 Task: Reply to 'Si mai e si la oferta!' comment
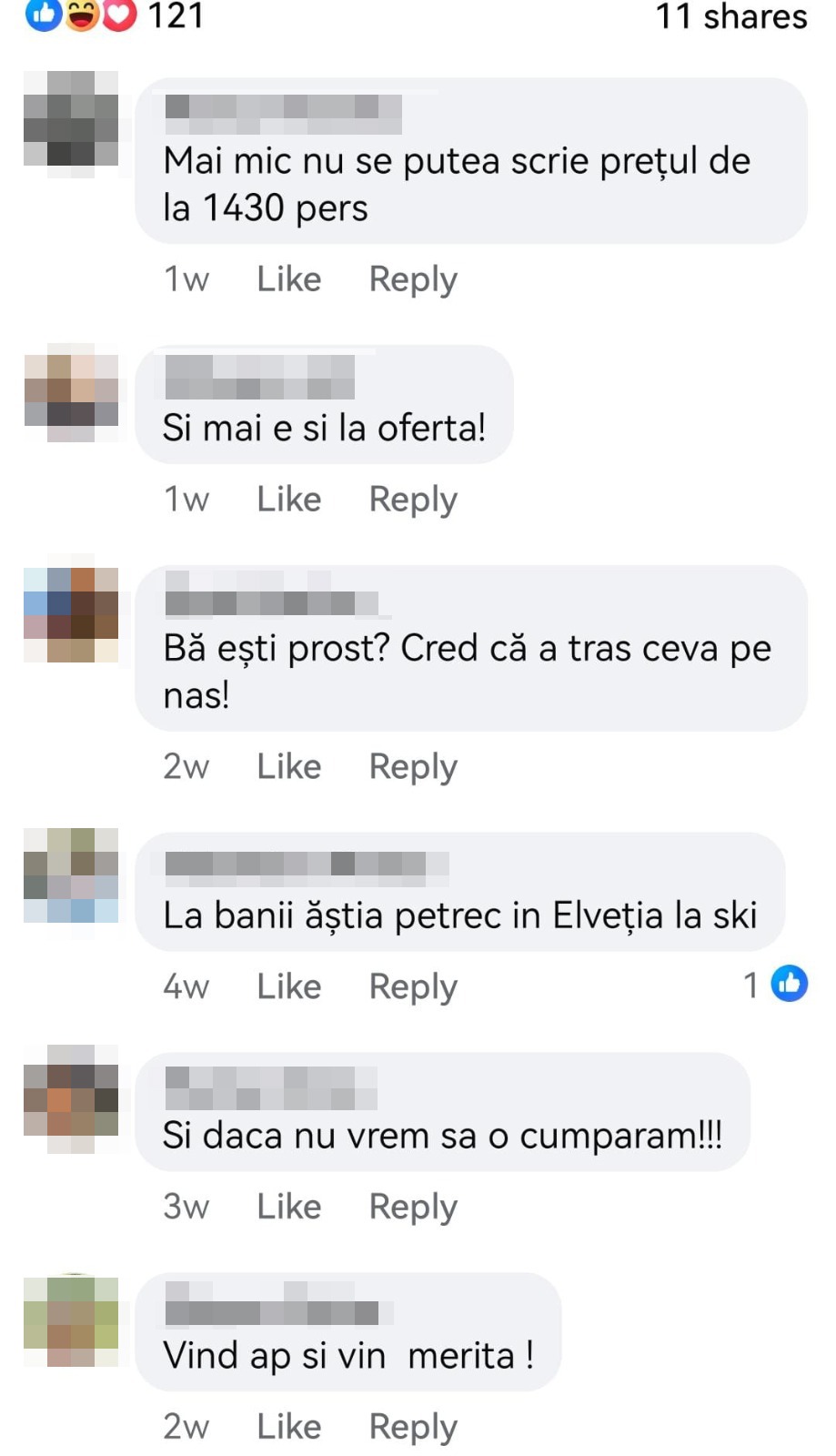413,500
